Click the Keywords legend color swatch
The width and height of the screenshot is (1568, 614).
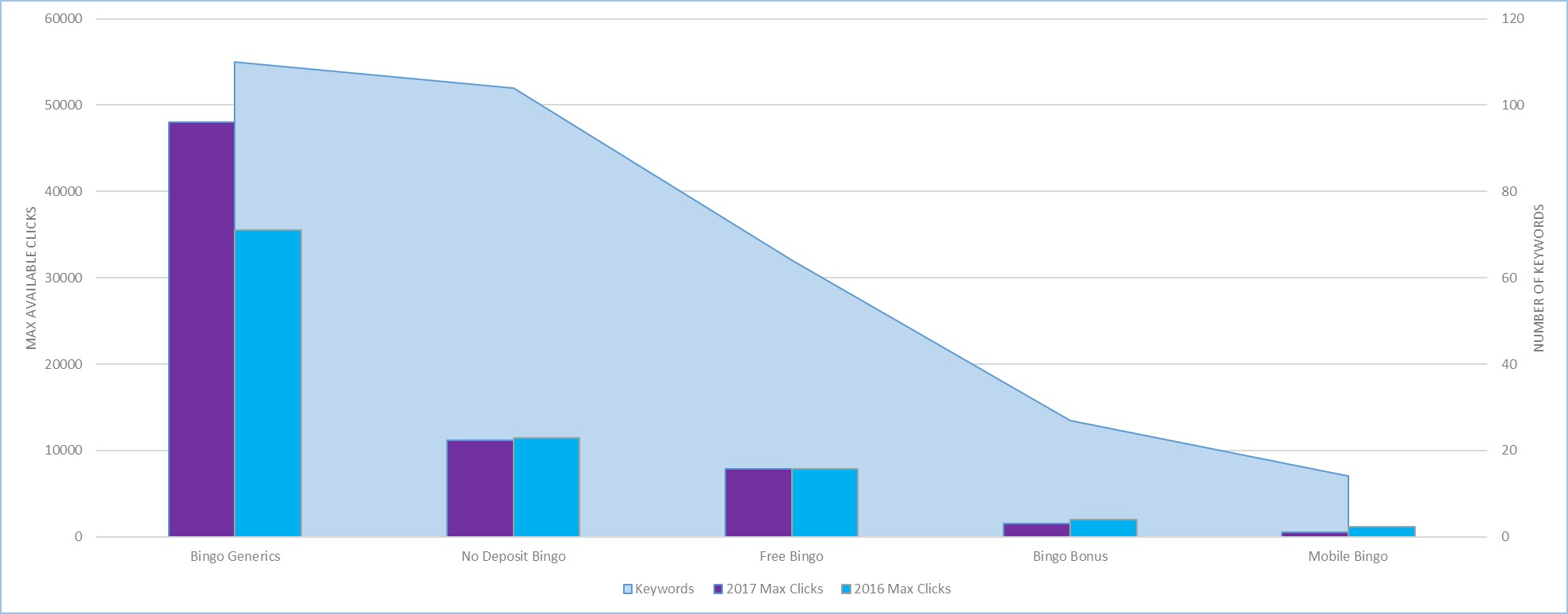click(x=628, y=589)
